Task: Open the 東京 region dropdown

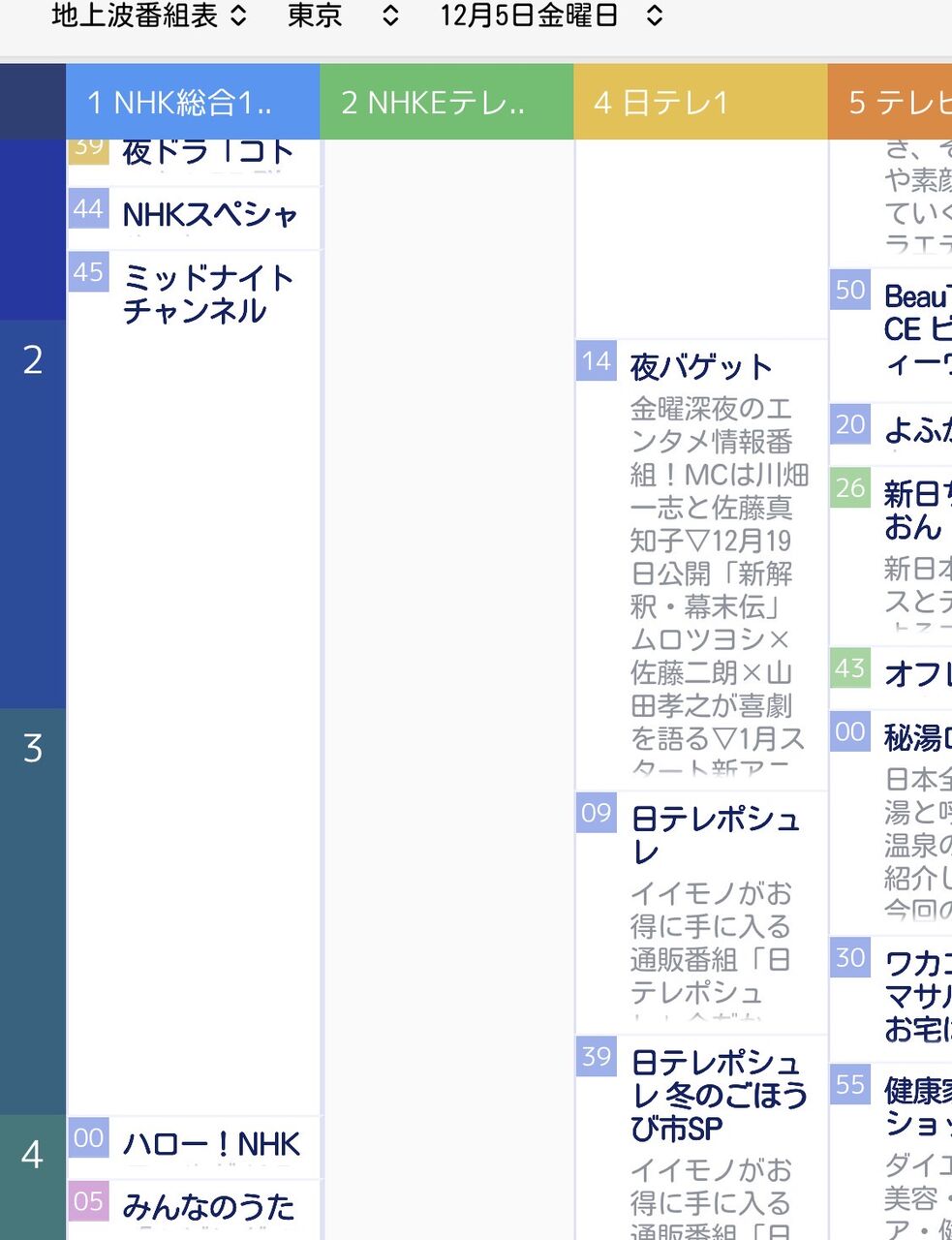Action: click(343, 15)
